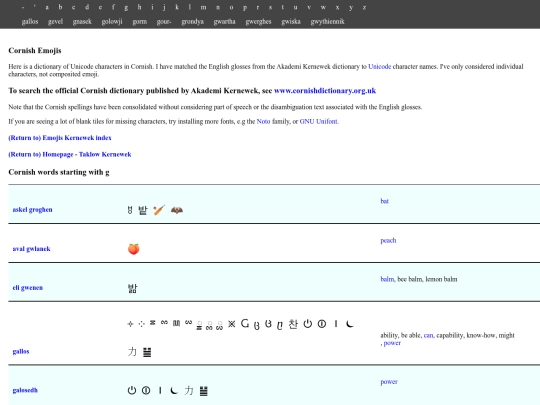
Task: Click the crescent moon symbol in galosedh row
Action: 174,390
